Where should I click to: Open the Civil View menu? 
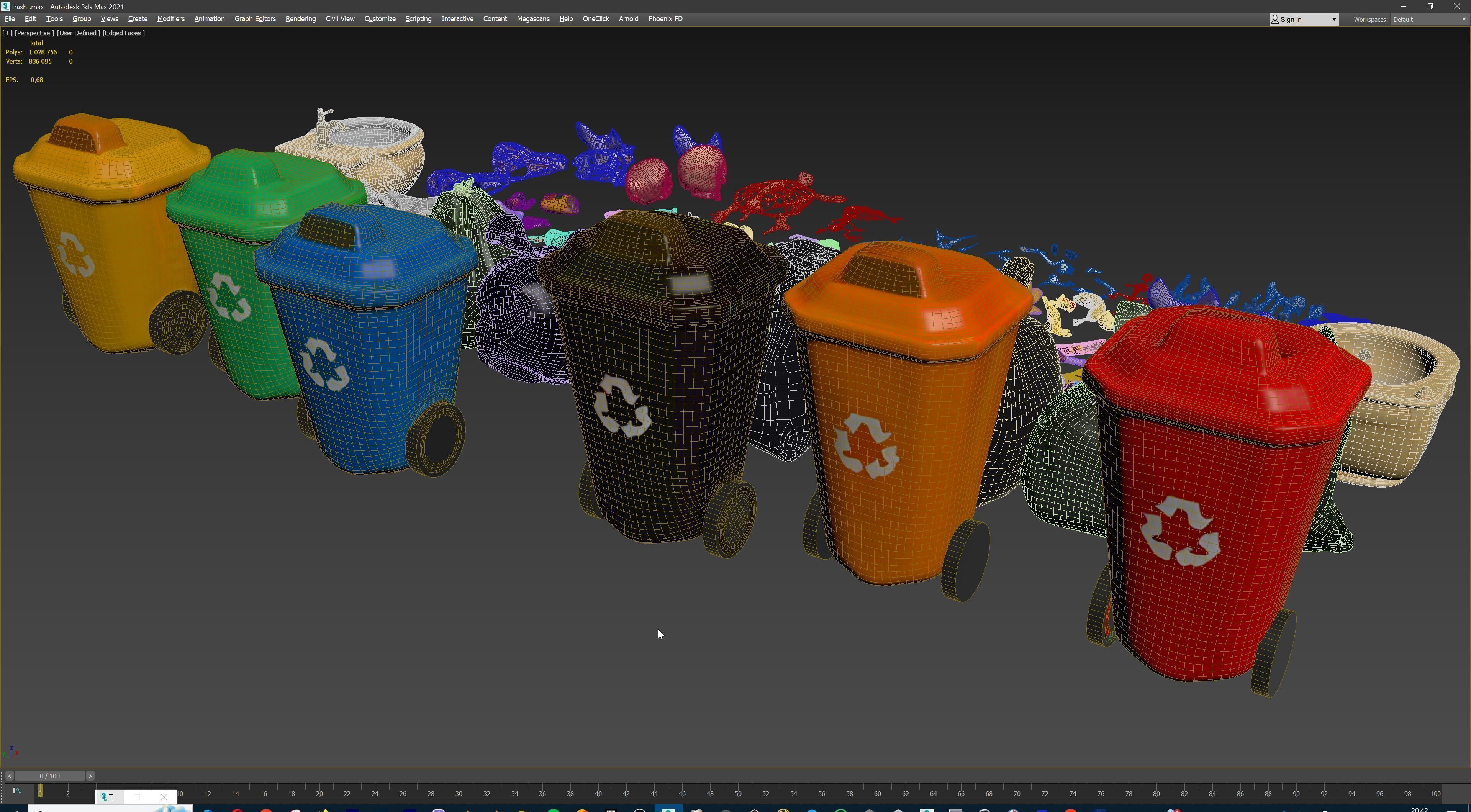340,19
